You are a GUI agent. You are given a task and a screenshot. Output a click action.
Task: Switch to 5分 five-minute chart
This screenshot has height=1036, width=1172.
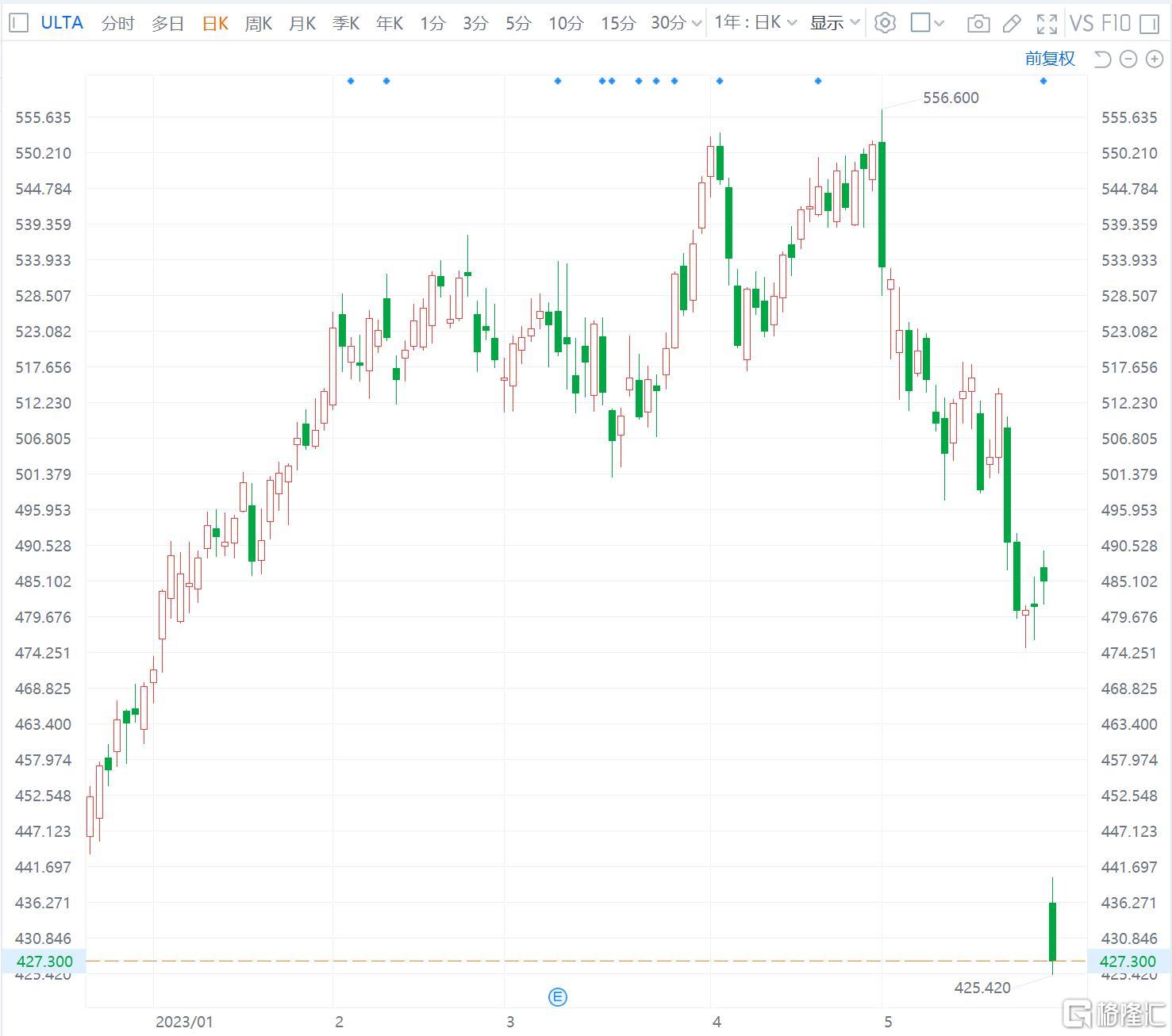pos(518,24)
